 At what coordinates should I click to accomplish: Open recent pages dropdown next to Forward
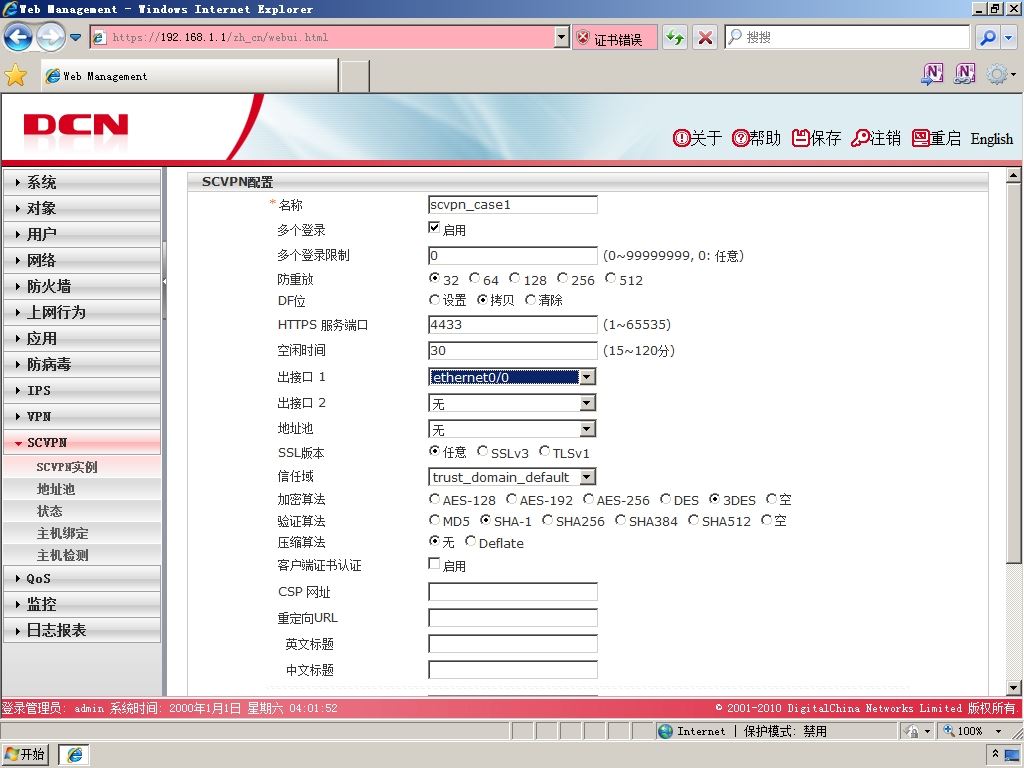click(x=76, y=37)
